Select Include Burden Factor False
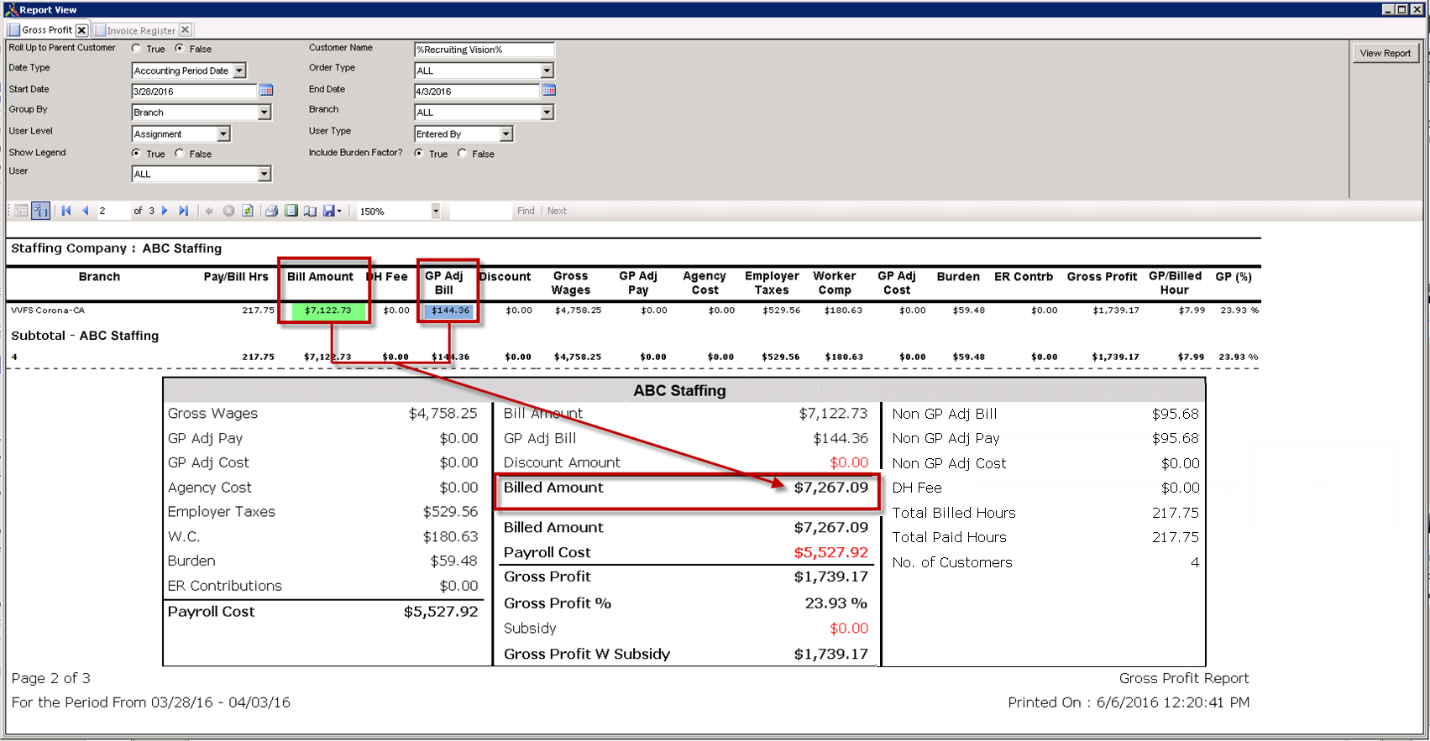1430x741 pixels. [462, 154]
